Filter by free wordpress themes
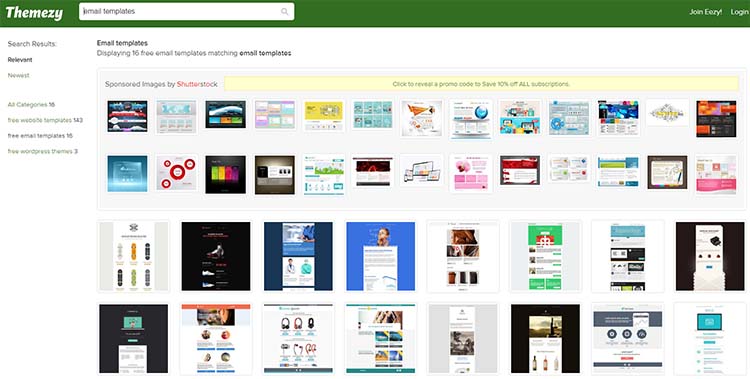The image size is (750, 379). click(43, 151)
